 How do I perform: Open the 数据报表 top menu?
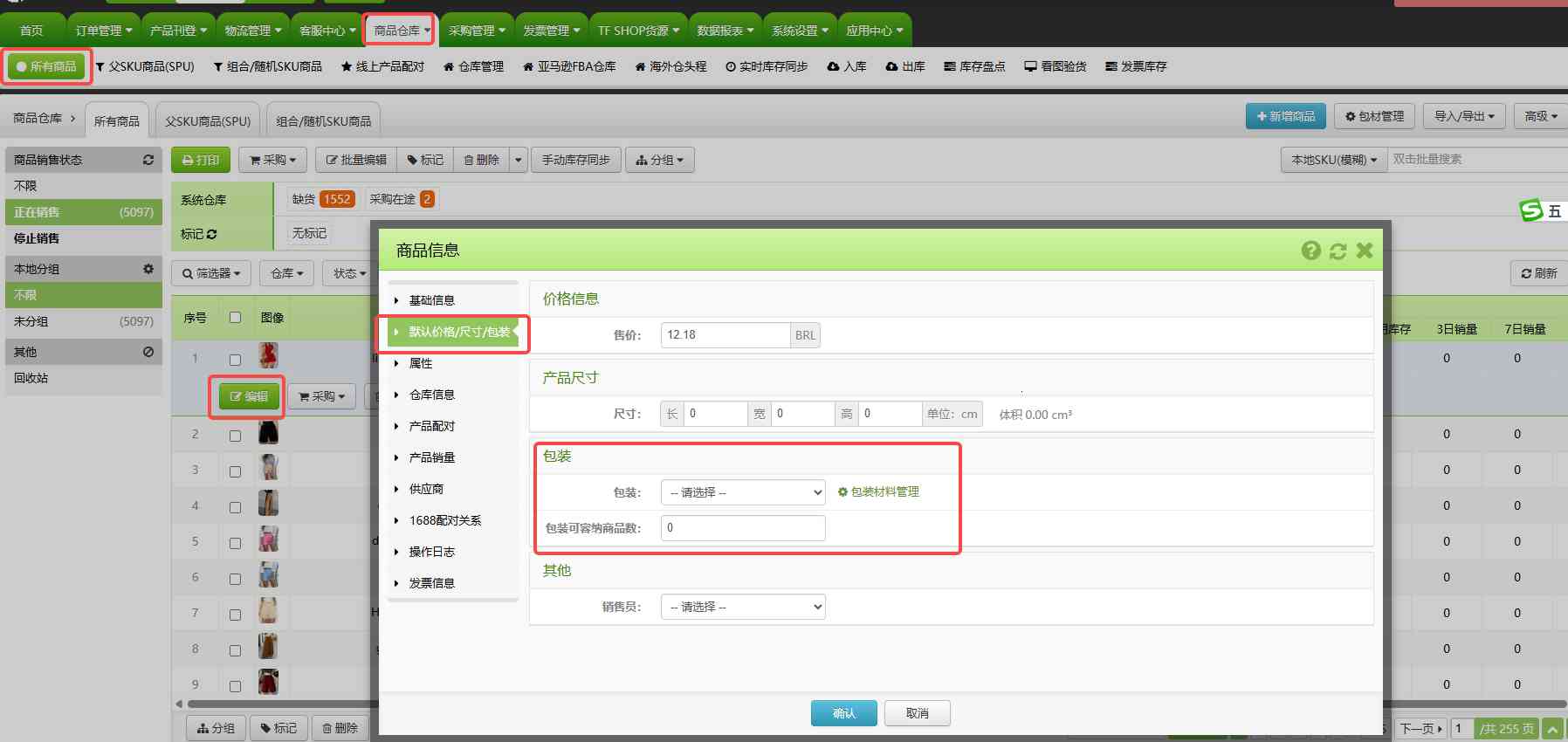[x=726, y=31]
